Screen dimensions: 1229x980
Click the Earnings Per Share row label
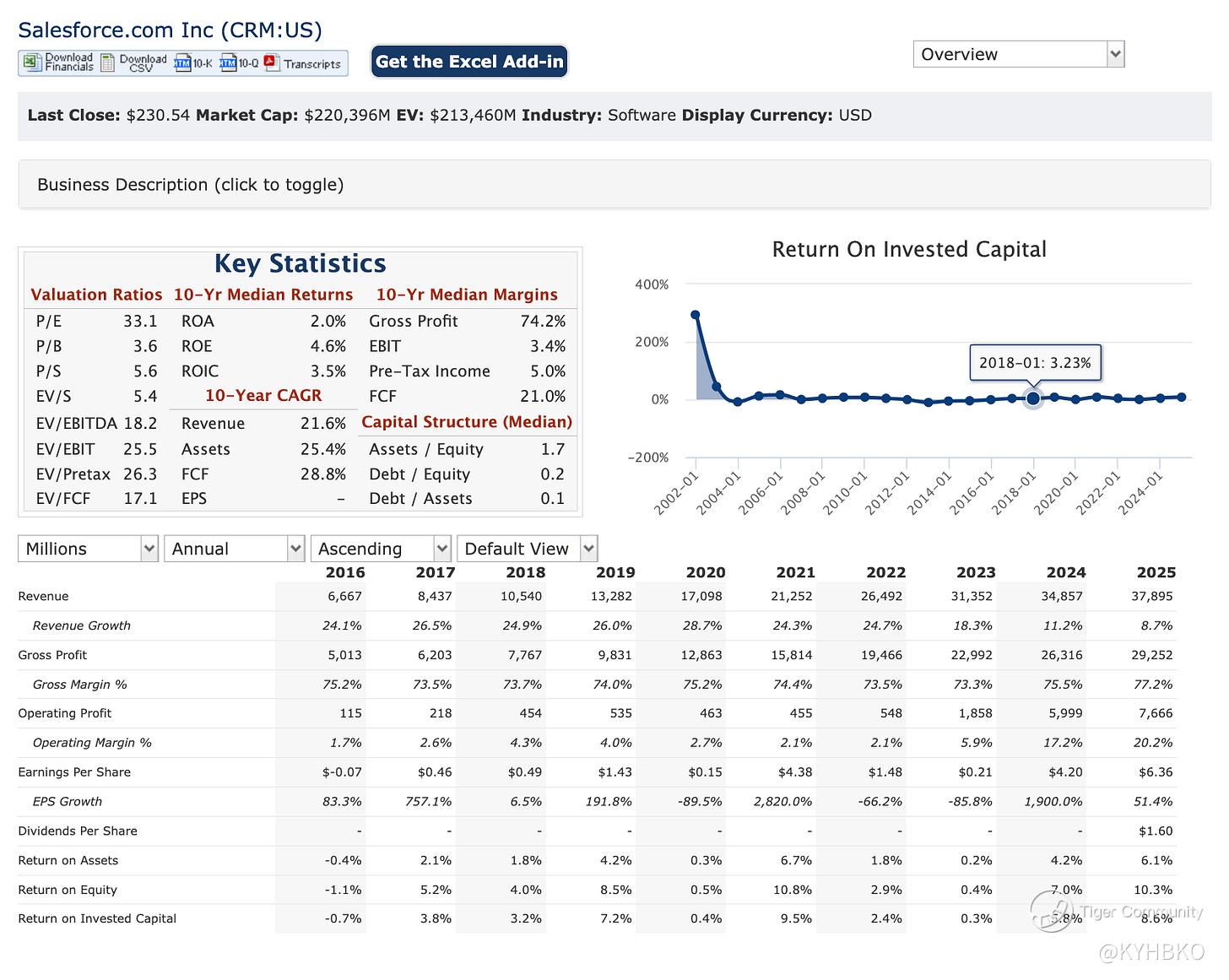pyautogui.click(x=74, y=772)
